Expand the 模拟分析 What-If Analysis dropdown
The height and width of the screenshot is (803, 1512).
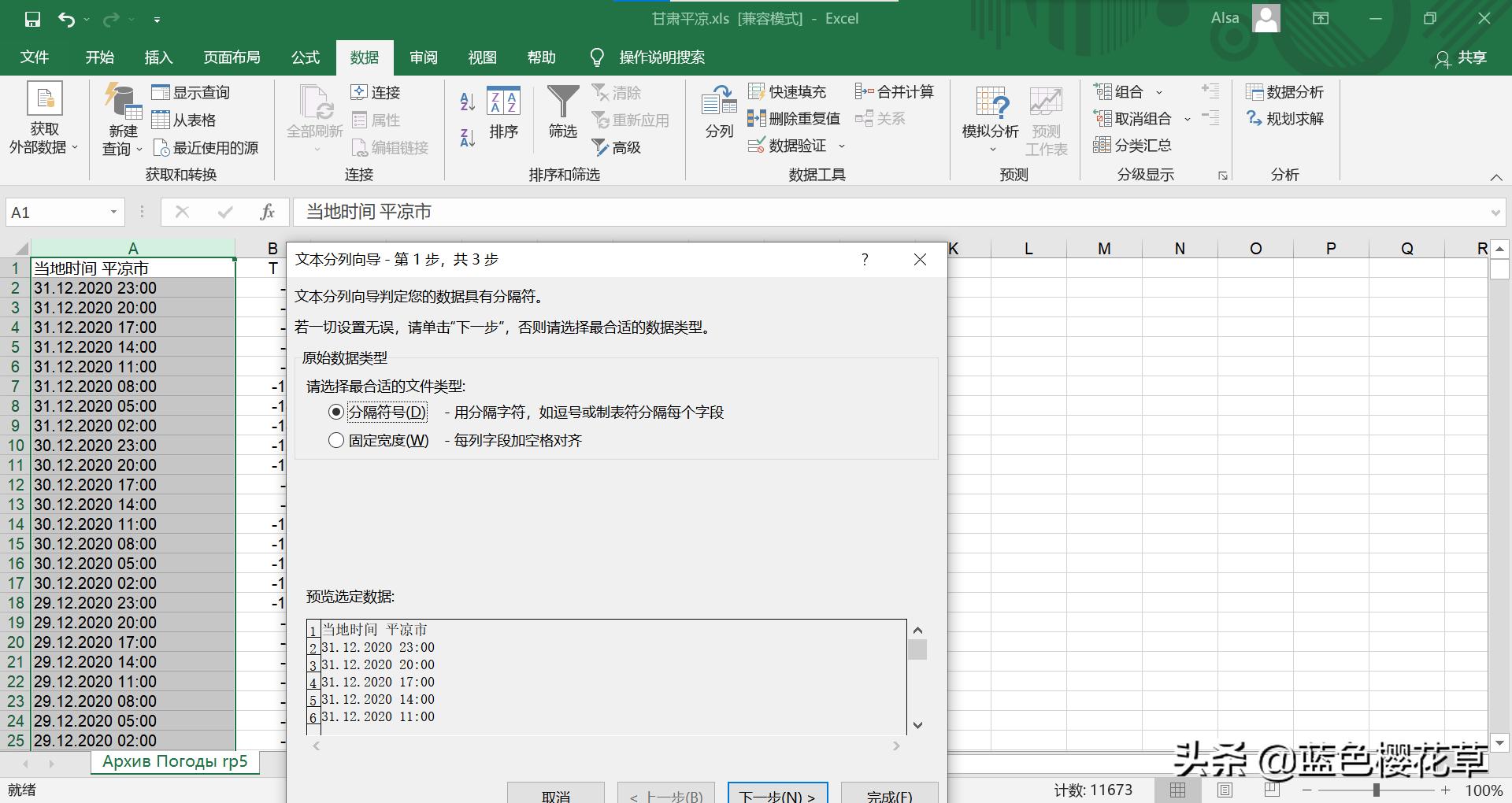[991, 118]
